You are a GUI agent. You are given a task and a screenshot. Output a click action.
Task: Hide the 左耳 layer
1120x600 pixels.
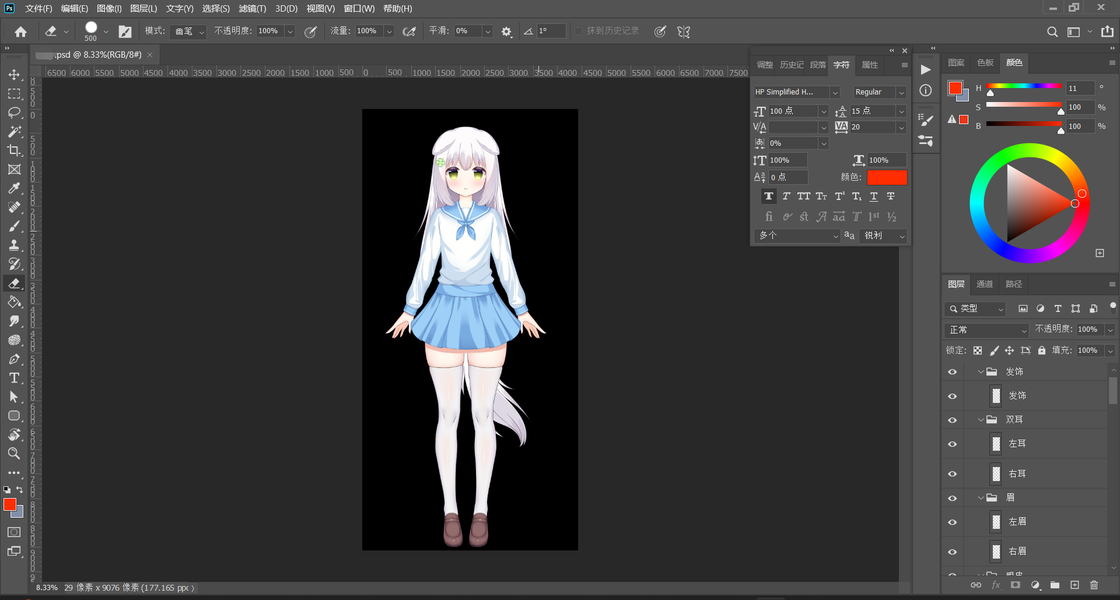pyautogui.click(x=952, y=444)
